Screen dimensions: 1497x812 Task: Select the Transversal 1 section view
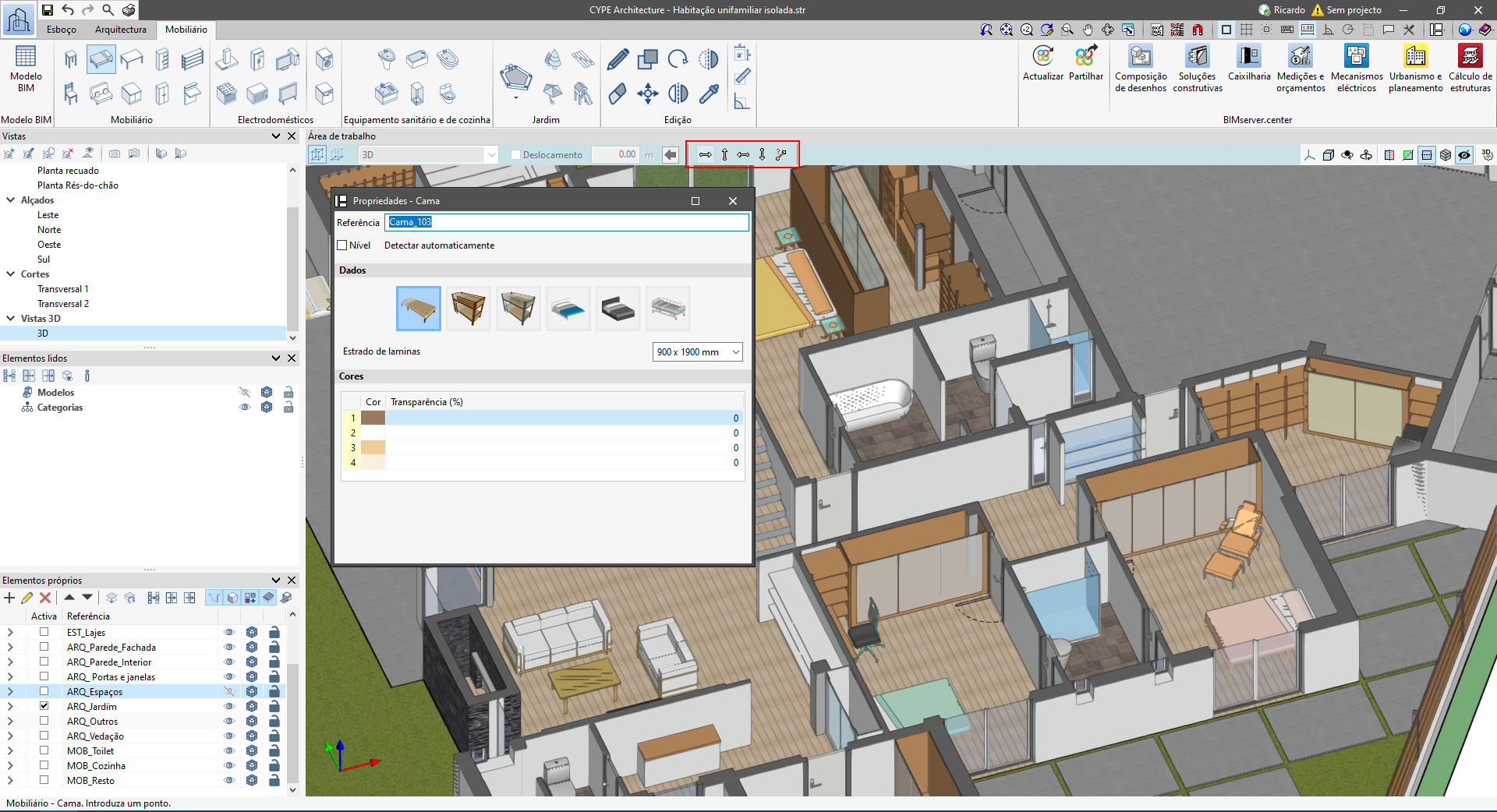tap(62, 289)
